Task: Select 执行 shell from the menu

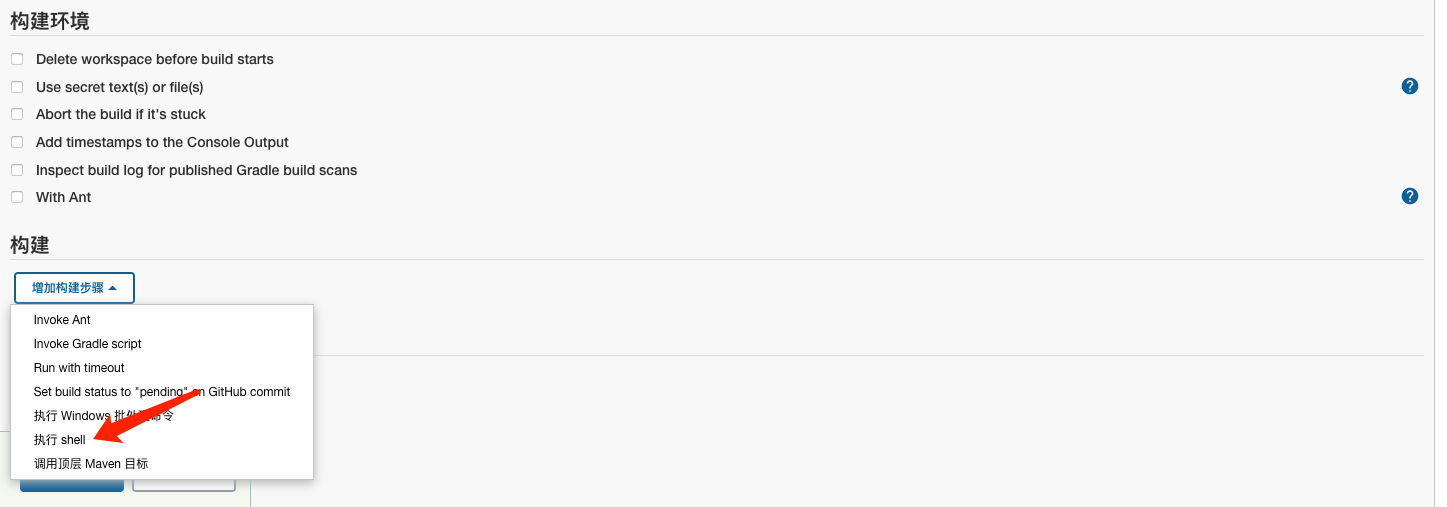Action: [x=60, y=440]
